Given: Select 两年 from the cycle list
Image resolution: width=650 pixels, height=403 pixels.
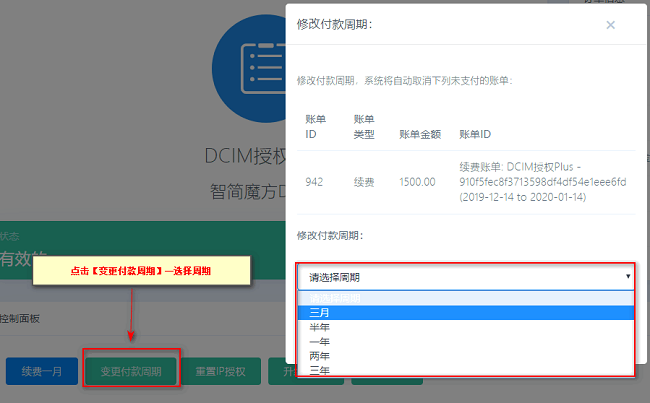Looking at the screenshot, I should 466,356.
